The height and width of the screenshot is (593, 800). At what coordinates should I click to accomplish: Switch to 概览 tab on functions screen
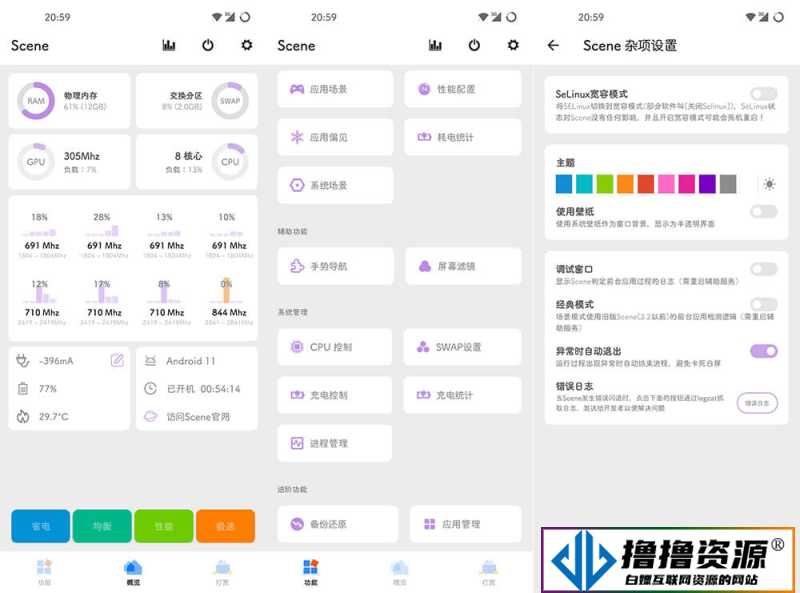pyautogui.click(x=399, y=572)
